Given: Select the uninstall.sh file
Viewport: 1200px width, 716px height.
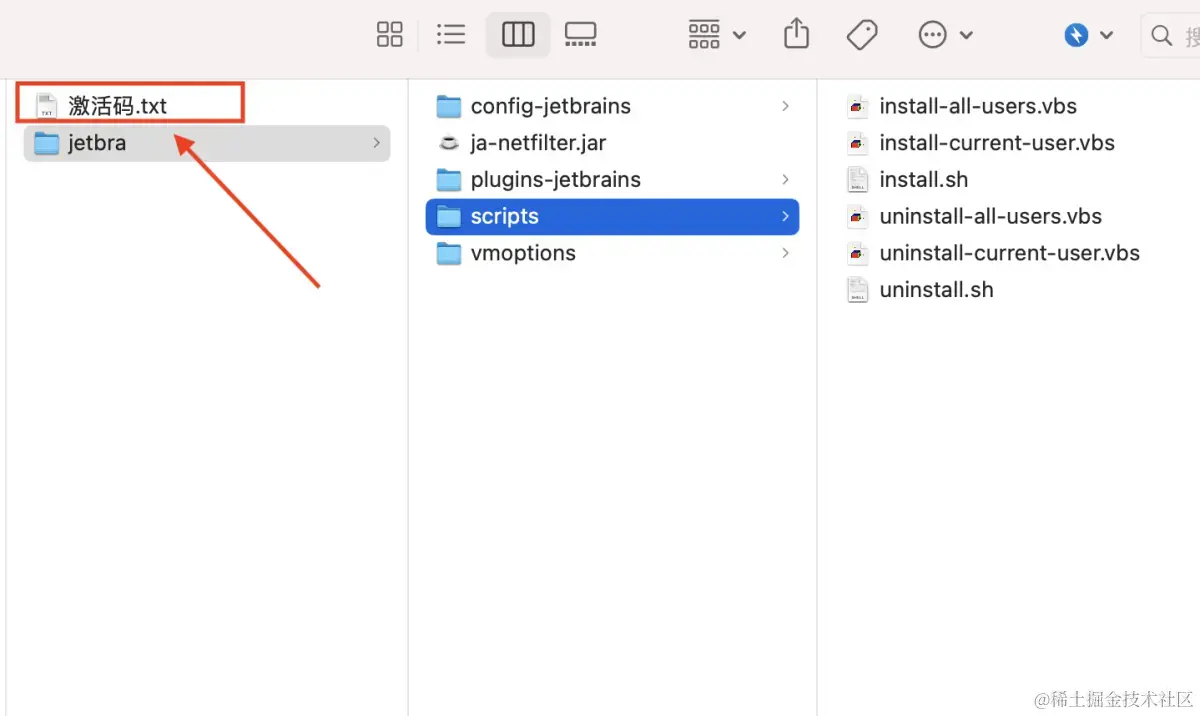Looking at the screenshot, I should tap(937, 290).
